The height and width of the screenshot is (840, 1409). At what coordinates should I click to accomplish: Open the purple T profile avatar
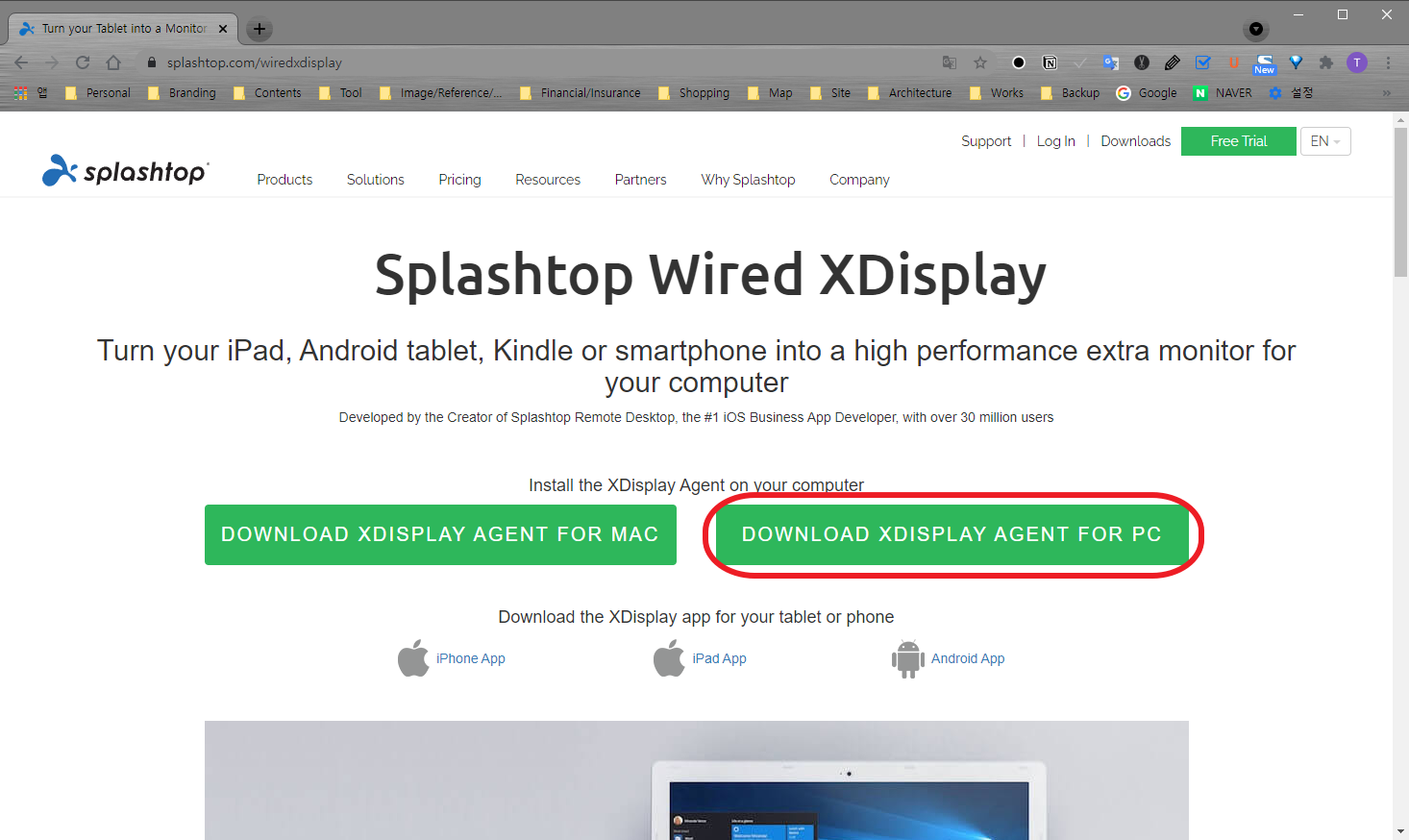click(x=1357, y=62)
